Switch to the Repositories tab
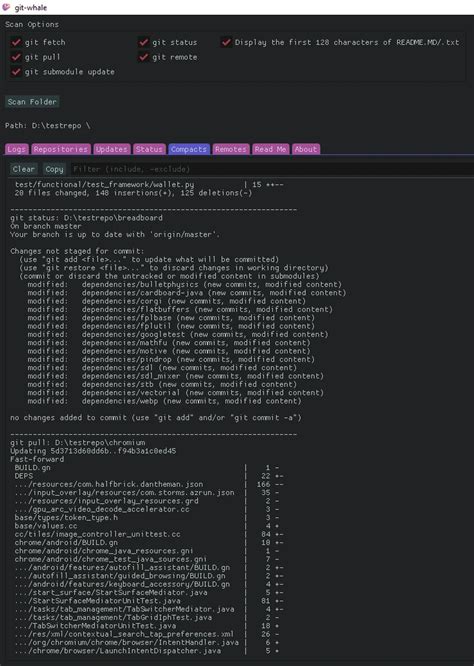This screenshot has width=474, height=666. (61, 149)
